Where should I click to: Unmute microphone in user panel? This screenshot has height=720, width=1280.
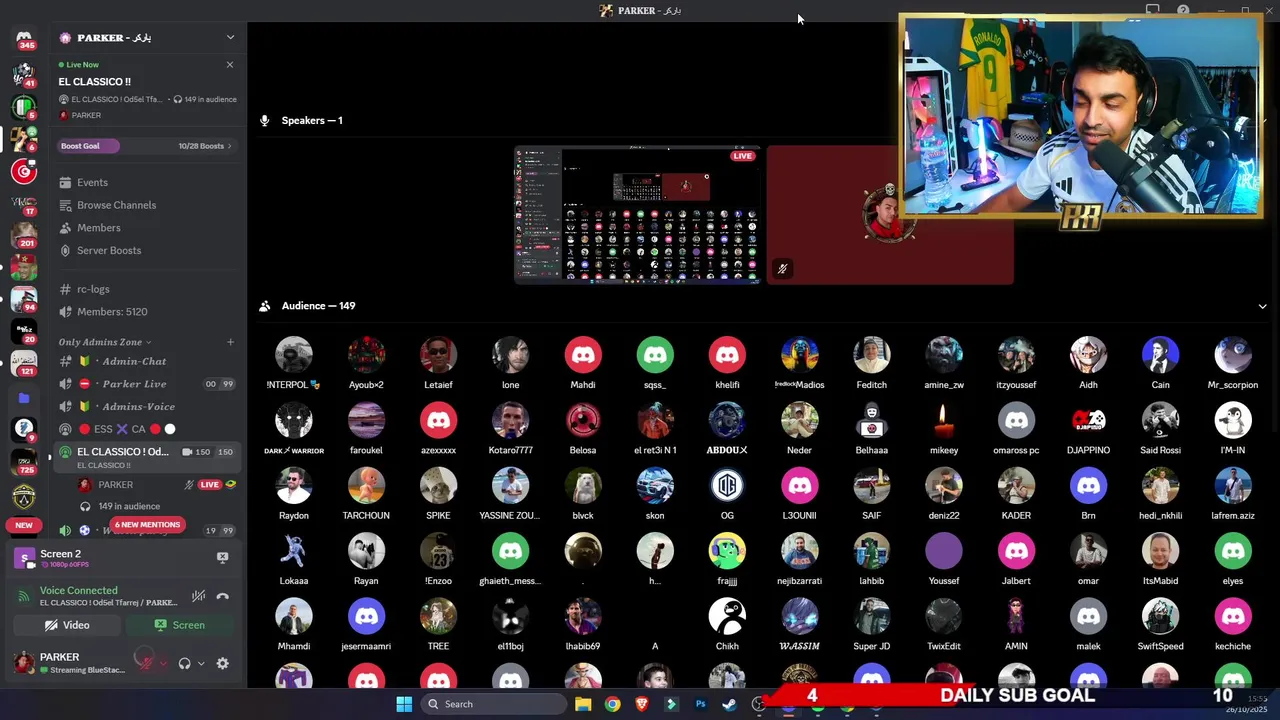pos(147,663)
